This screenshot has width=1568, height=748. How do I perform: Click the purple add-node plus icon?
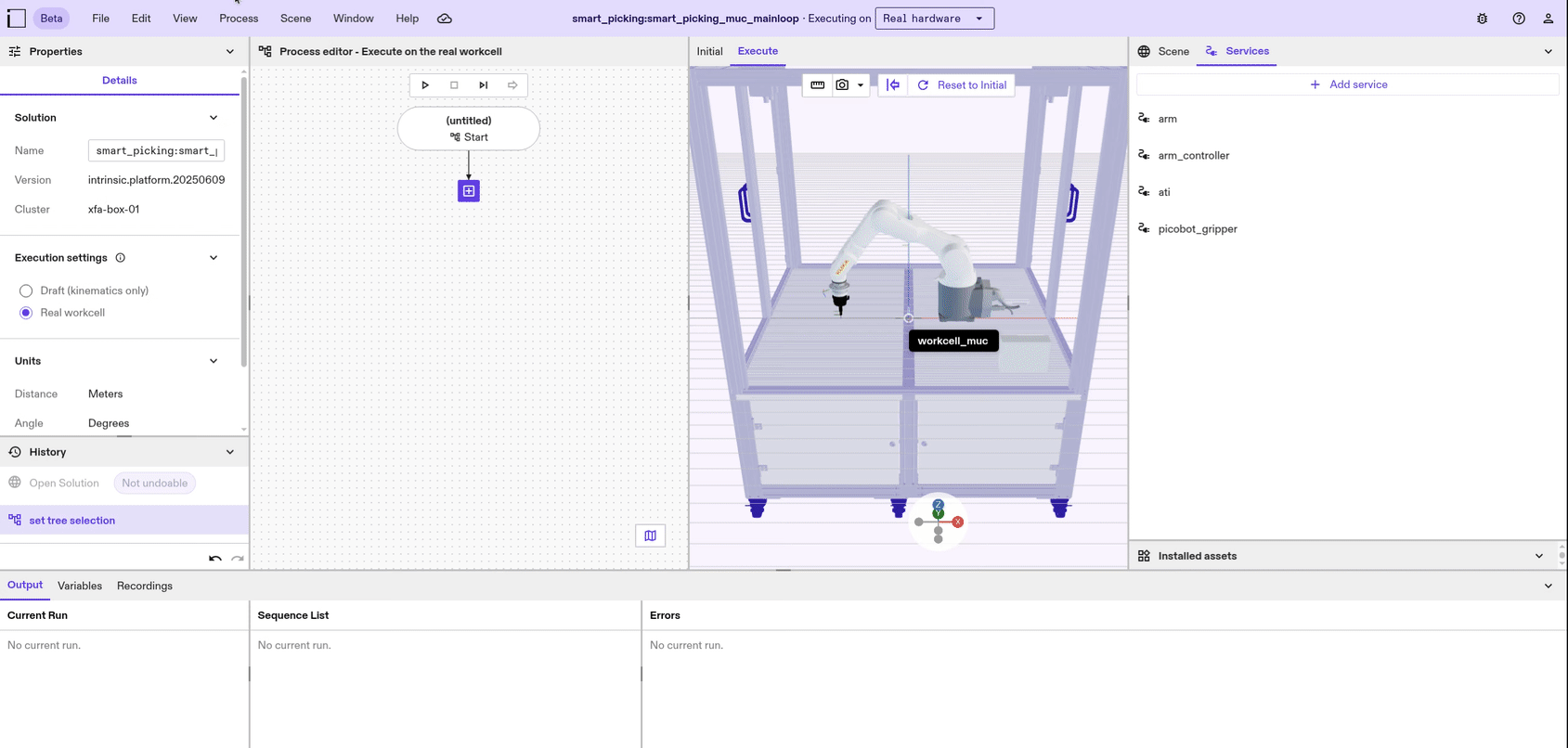(x=469, y=191)
